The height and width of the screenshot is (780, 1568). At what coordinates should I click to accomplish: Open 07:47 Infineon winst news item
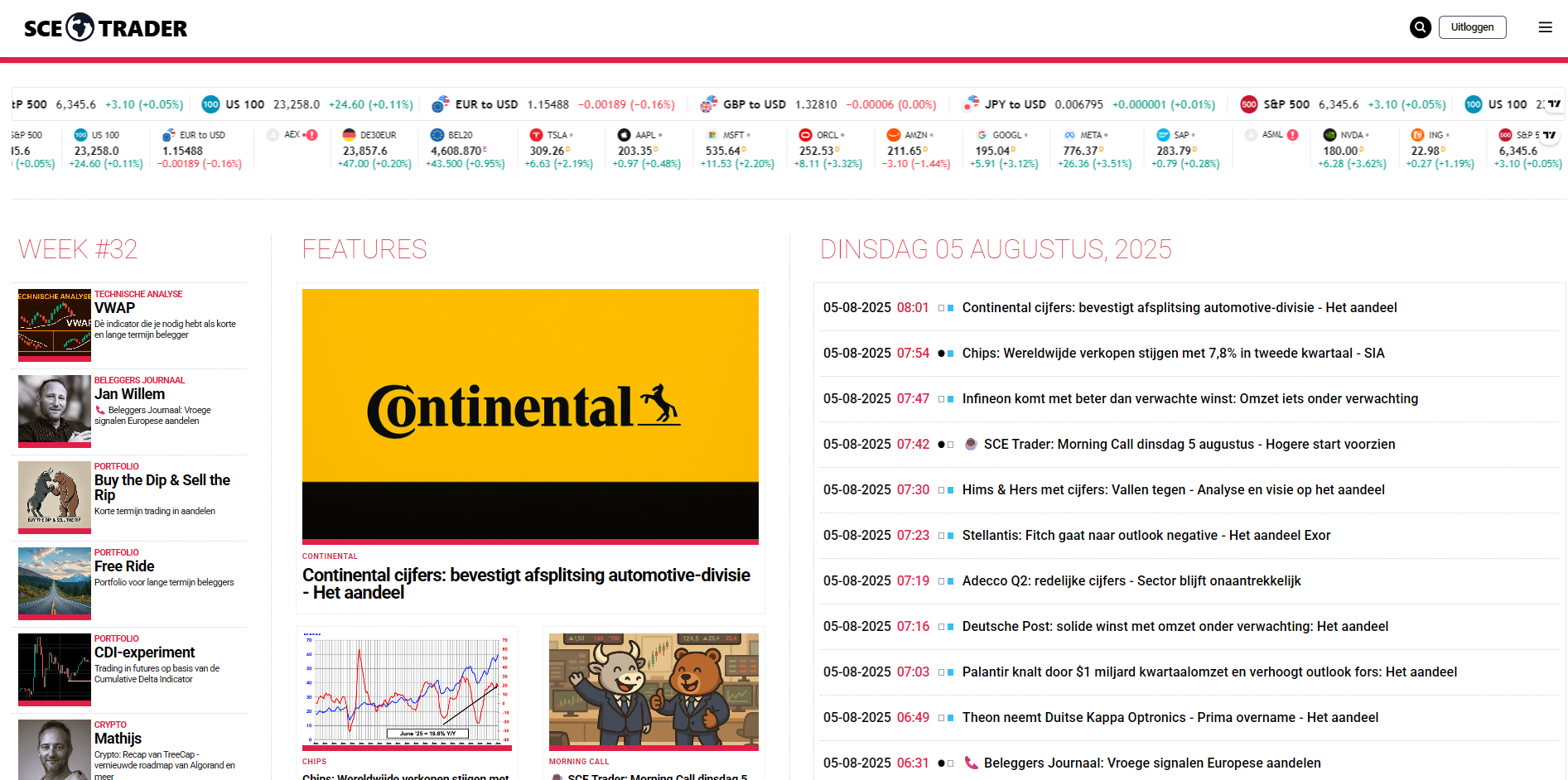tap(1189, 399)
